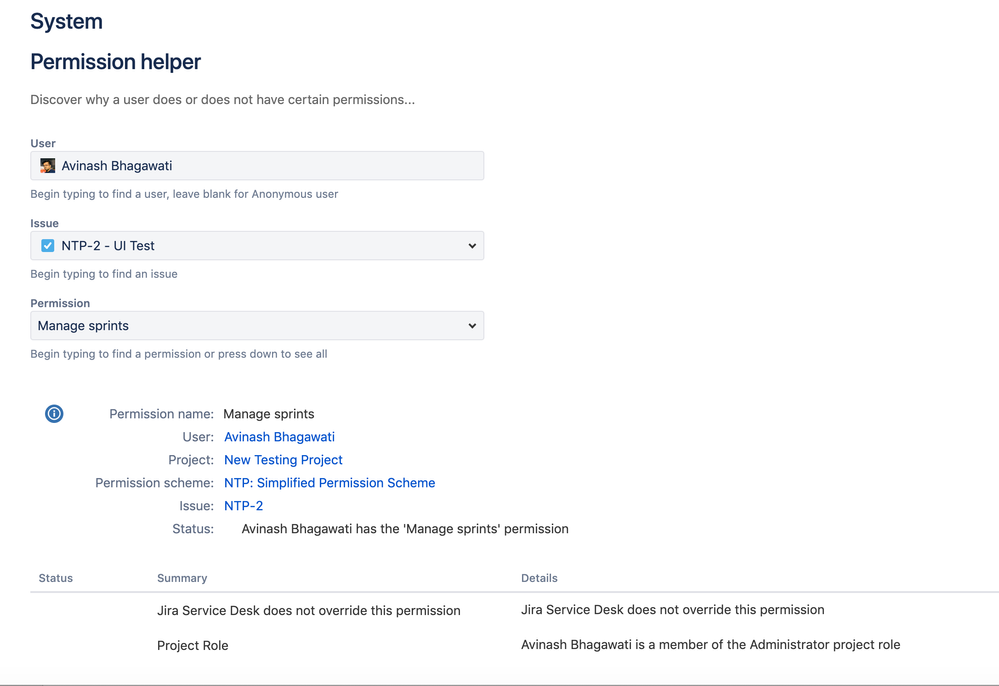The width and height of the screenshot is (999, 686).
Task: Click the chevron on the Issue selector
Action: tap(472, 245)
